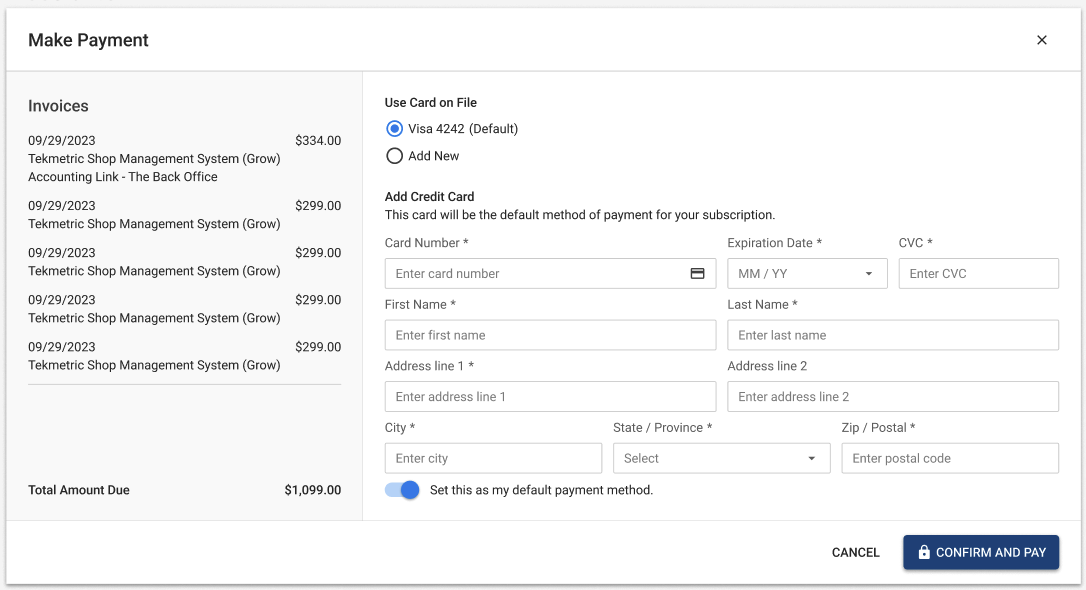Click the 'Total Amount Due' label
Viewport: 1086px width, 590px height.
point(79,490)
